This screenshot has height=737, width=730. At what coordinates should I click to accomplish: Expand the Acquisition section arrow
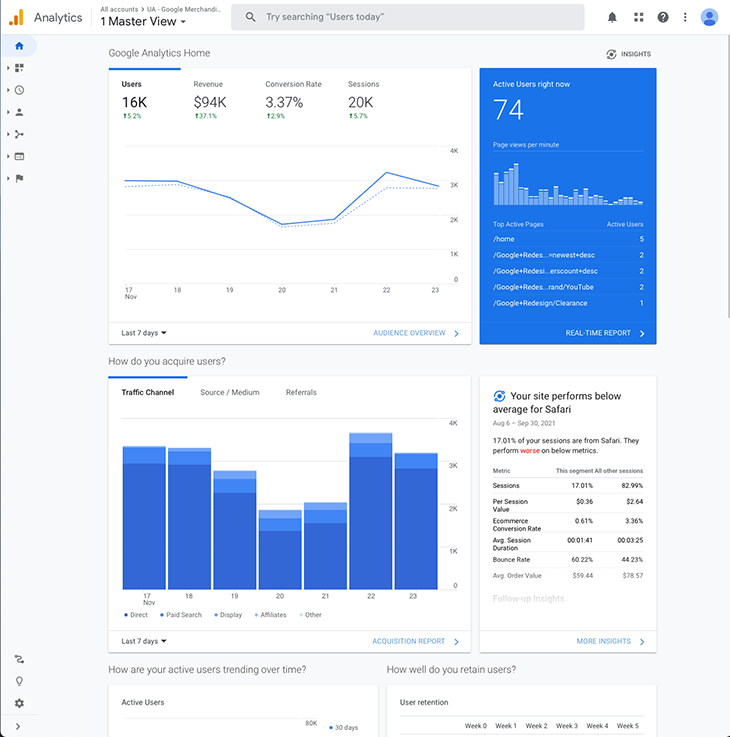(8, 134)
